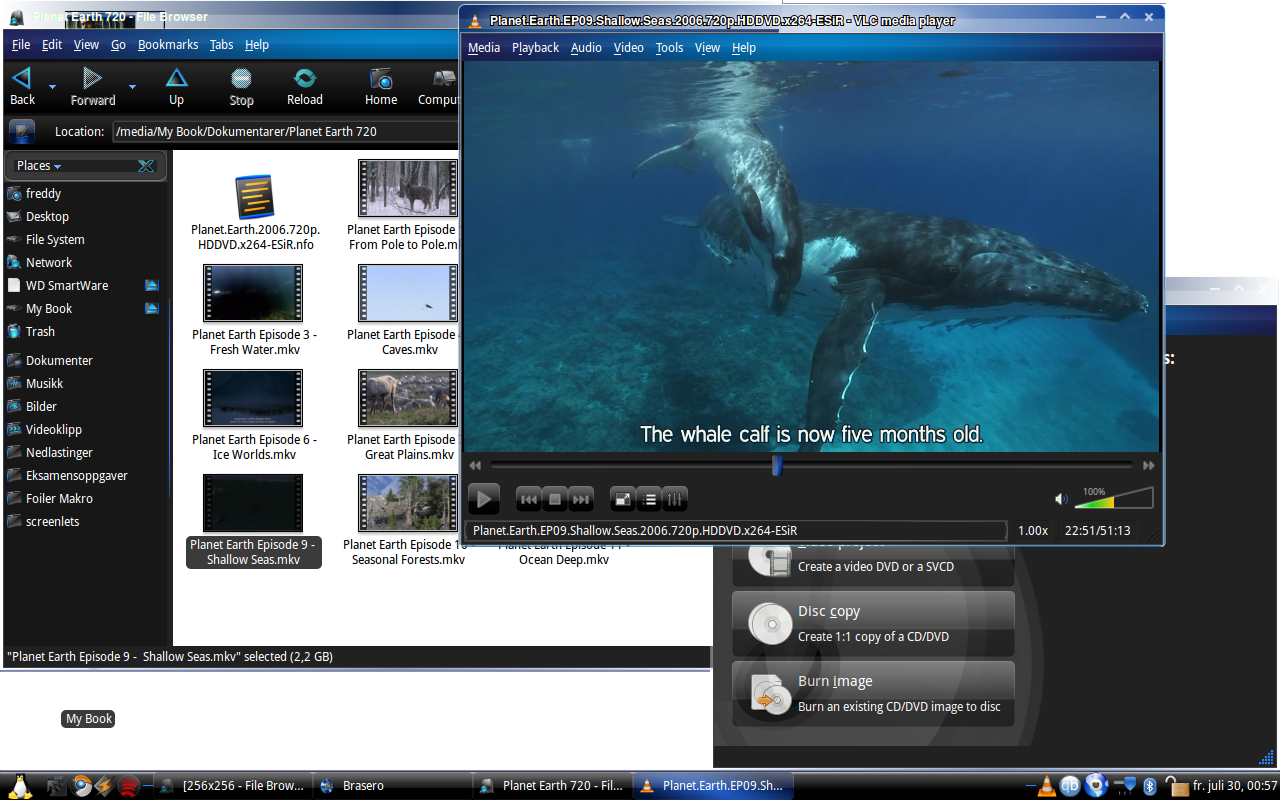
Task: Open the Videoklipp bookmark
Action: pyautogui.click(x=54, y=430)
